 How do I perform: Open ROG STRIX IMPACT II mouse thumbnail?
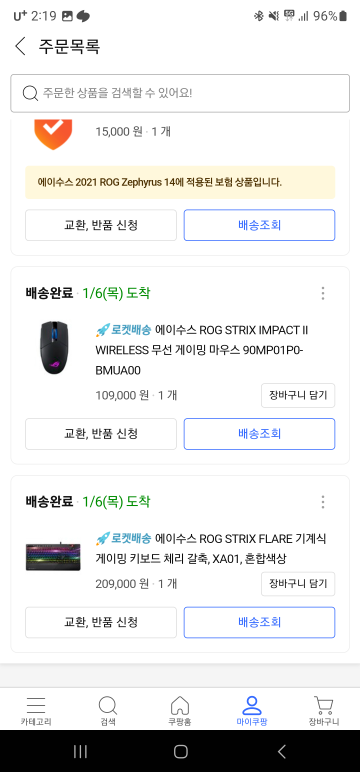54,348
